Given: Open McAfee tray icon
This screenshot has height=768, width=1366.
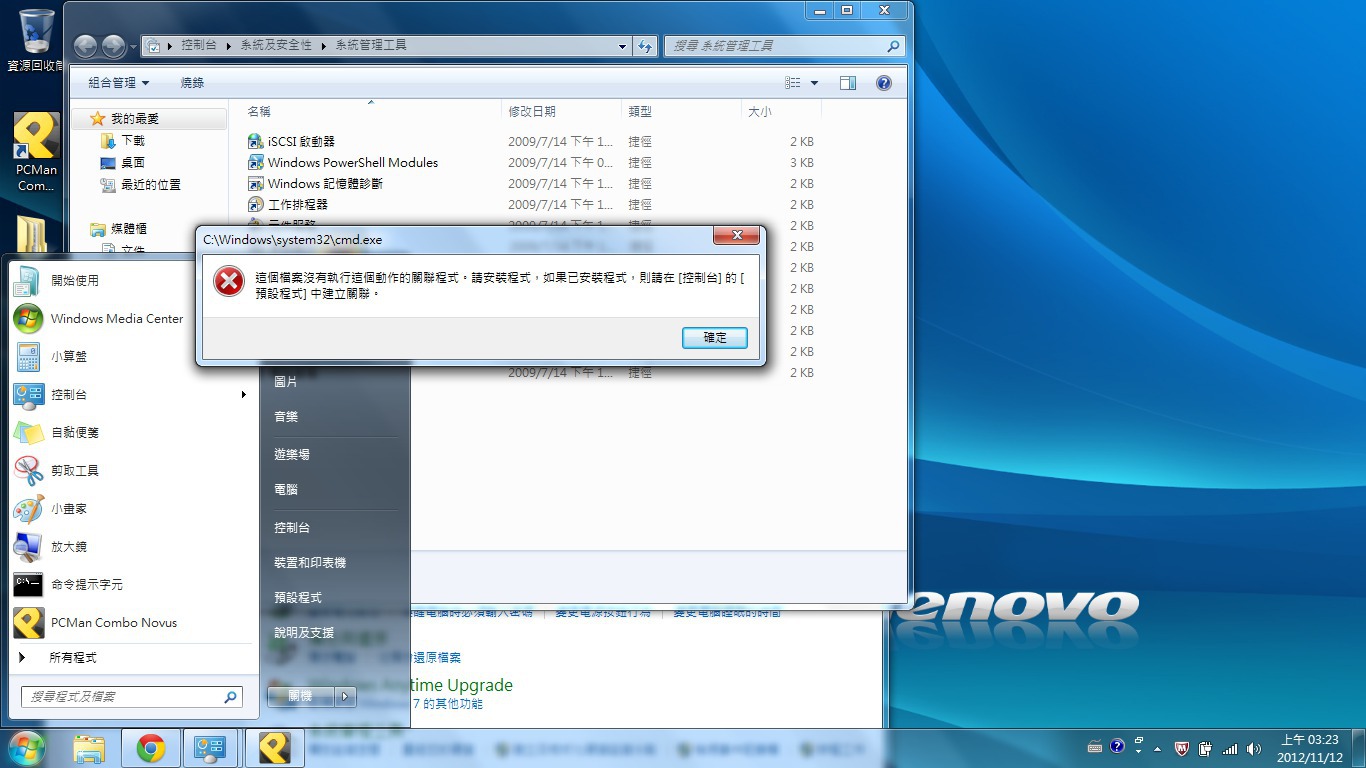Looking at the screenshot, I should tap(1181, 748).
